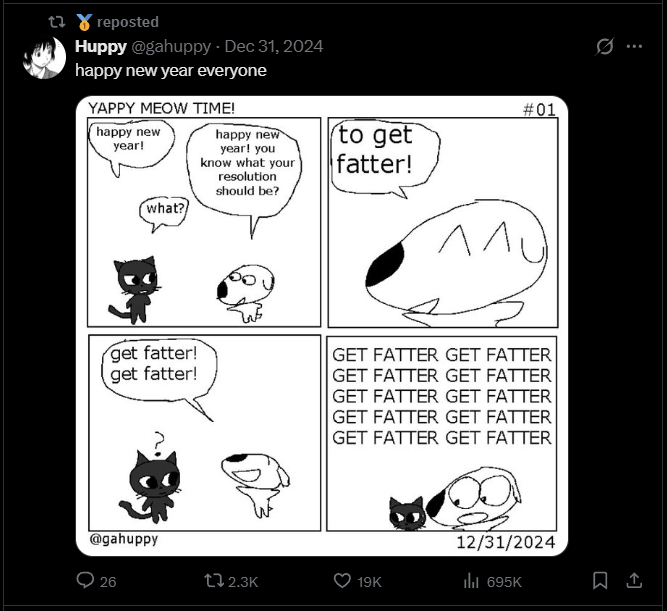Click the reply speech bubble icon
Viewport: 667px width, 611px height.
pos(85,580)
